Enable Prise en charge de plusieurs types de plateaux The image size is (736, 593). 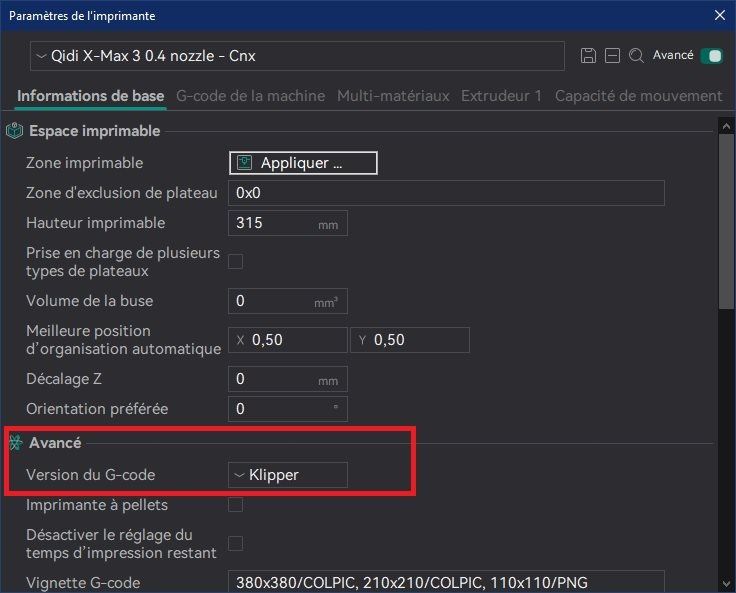coord(236,262)
